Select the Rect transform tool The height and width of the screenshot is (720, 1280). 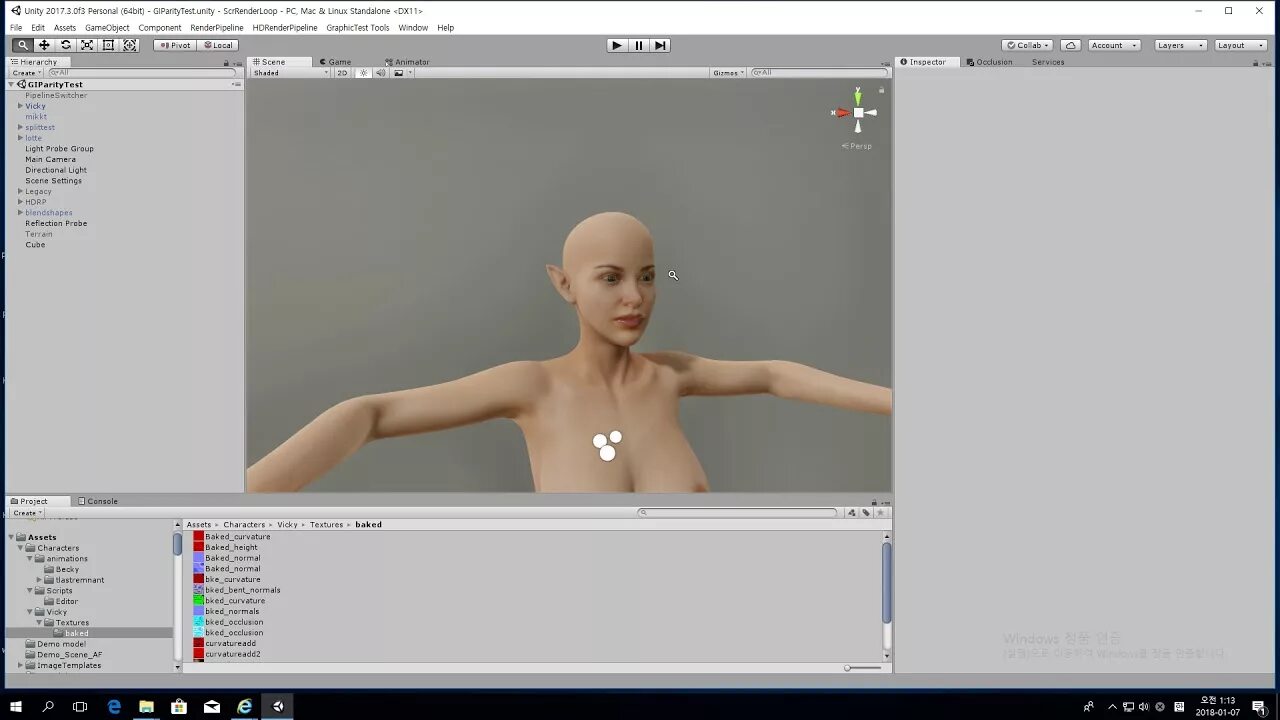[x=108, y=45]
